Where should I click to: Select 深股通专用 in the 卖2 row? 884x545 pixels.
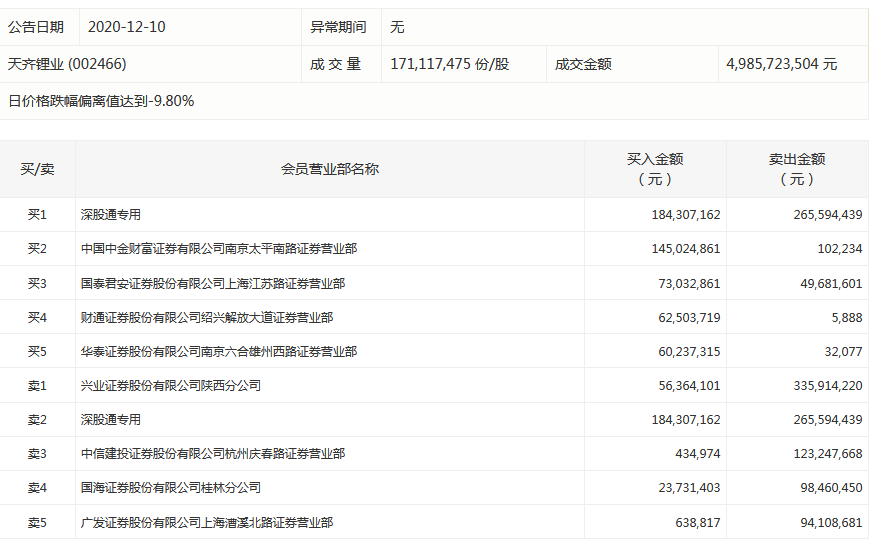(x=110, y=420)
